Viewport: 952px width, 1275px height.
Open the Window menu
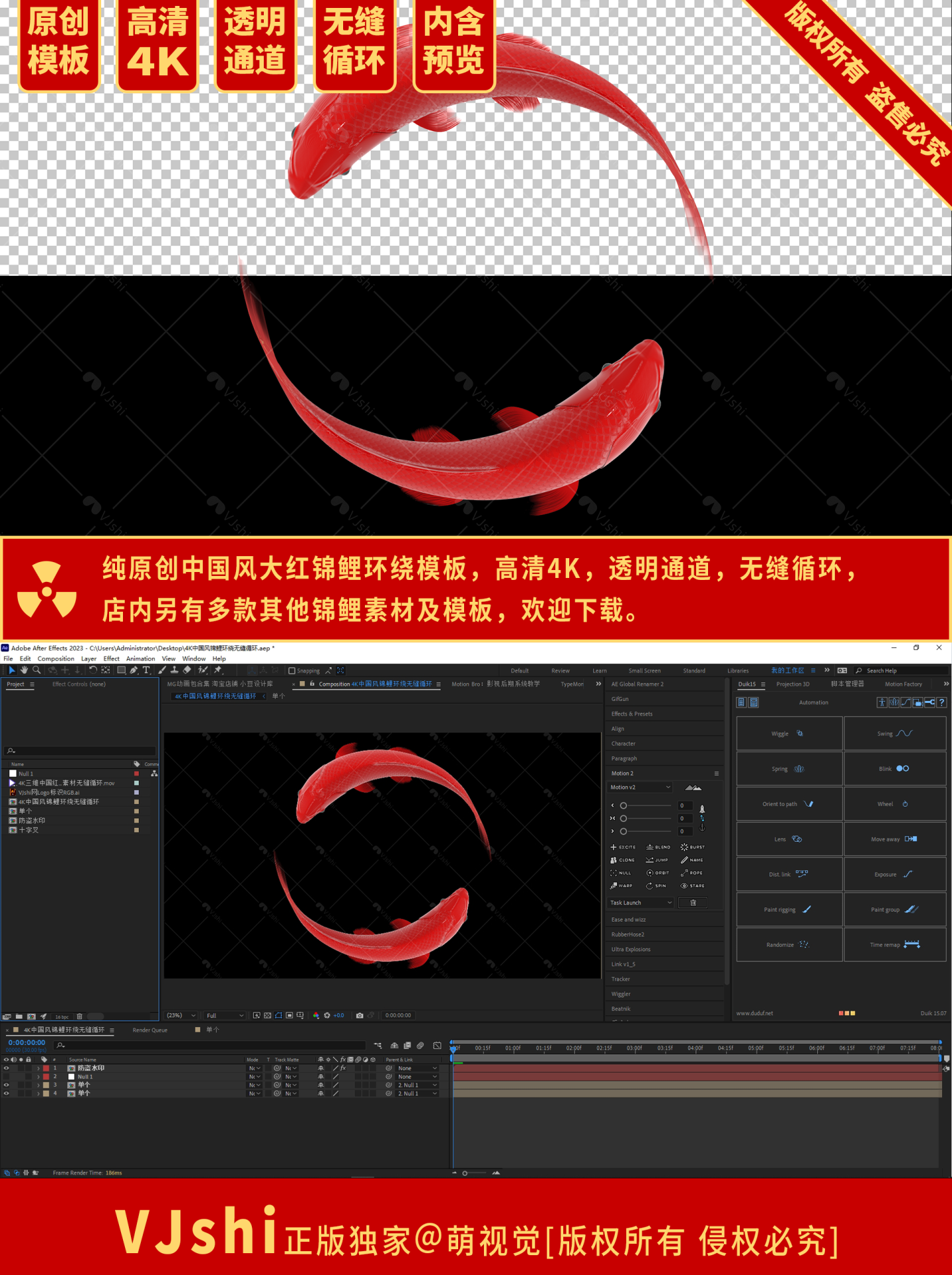click(194, 659)
